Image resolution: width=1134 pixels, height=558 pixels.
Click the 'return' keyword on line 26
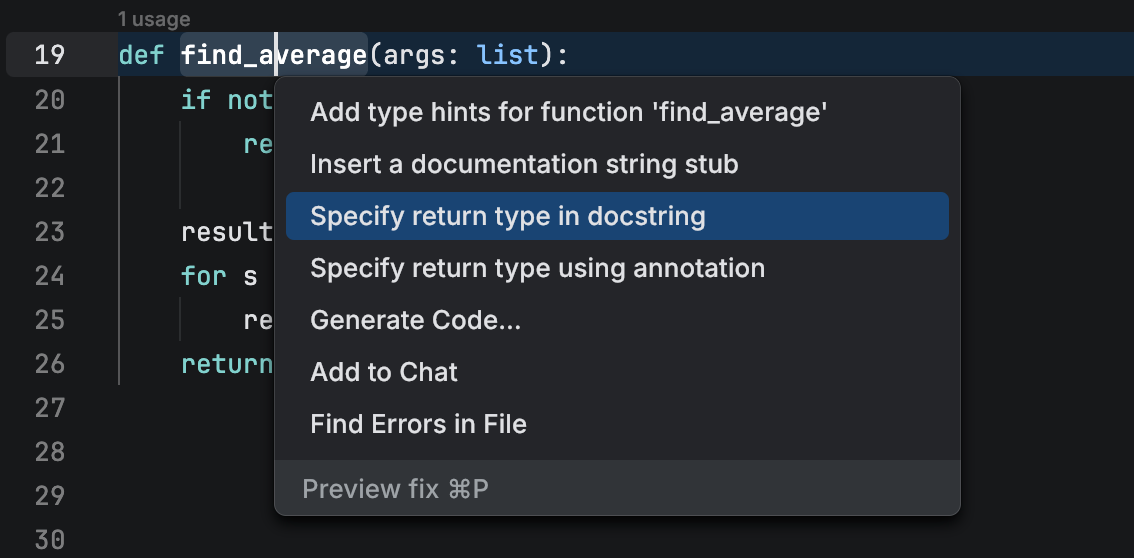(x=226, y=364)
